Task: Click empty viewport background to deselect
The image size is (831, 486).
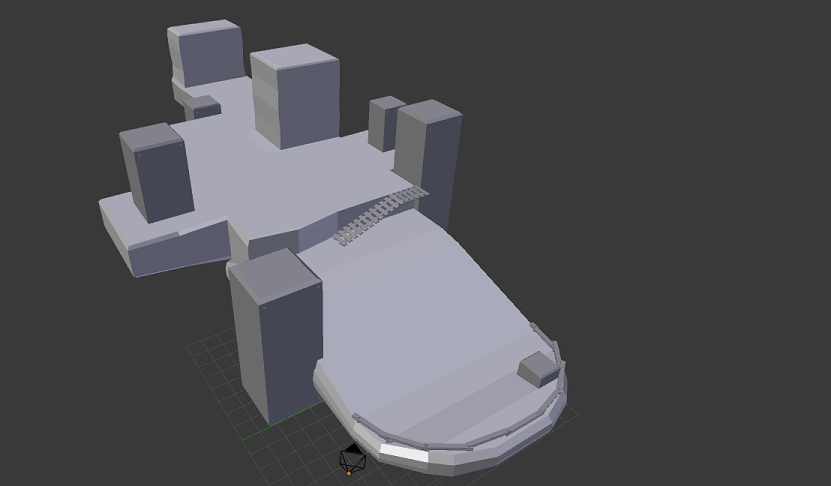Action: point(680,150)
